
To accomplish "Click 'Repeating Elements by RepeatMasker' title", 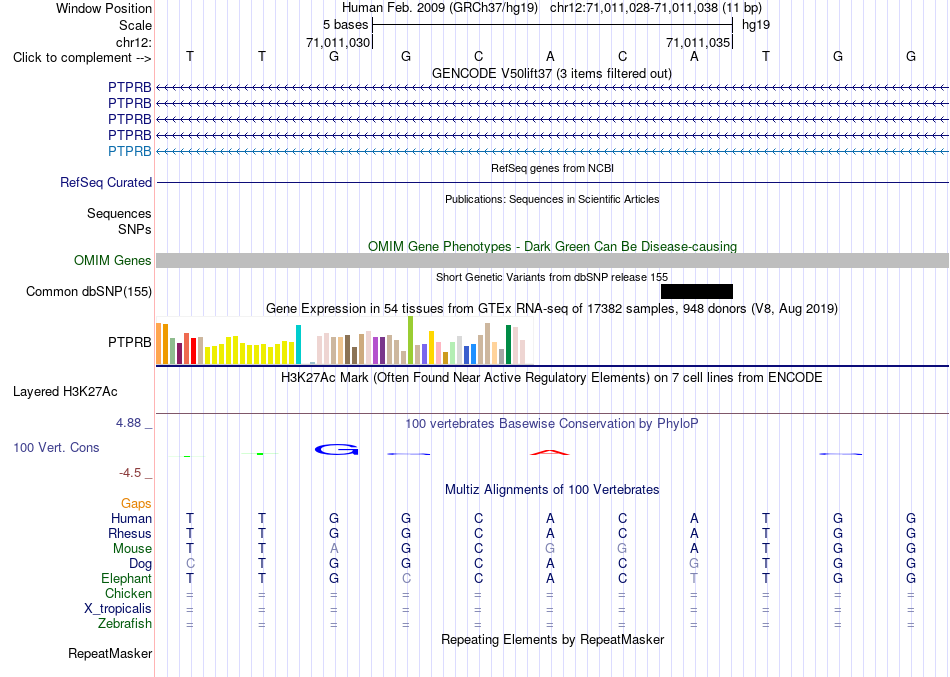I will pos(552,640).
